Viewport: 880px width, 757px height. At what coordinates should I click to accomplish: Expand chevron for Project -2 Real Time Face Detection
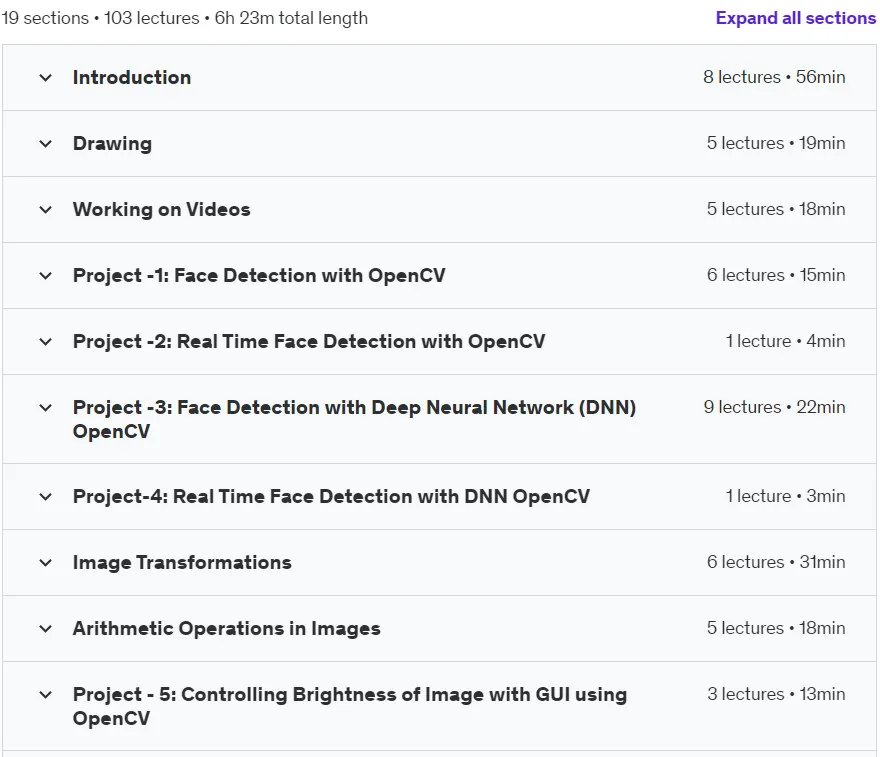tap(45, 342)
